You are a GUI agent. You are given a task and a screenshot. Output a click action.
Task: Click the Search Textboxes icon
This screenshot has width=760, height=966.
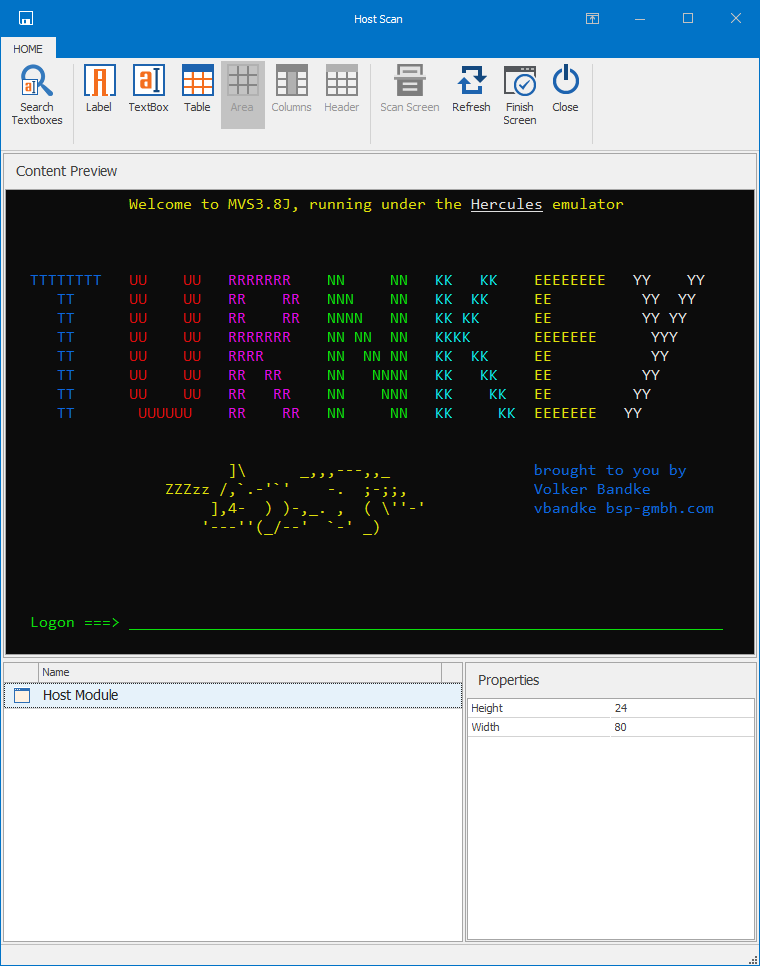pos(37,82)
